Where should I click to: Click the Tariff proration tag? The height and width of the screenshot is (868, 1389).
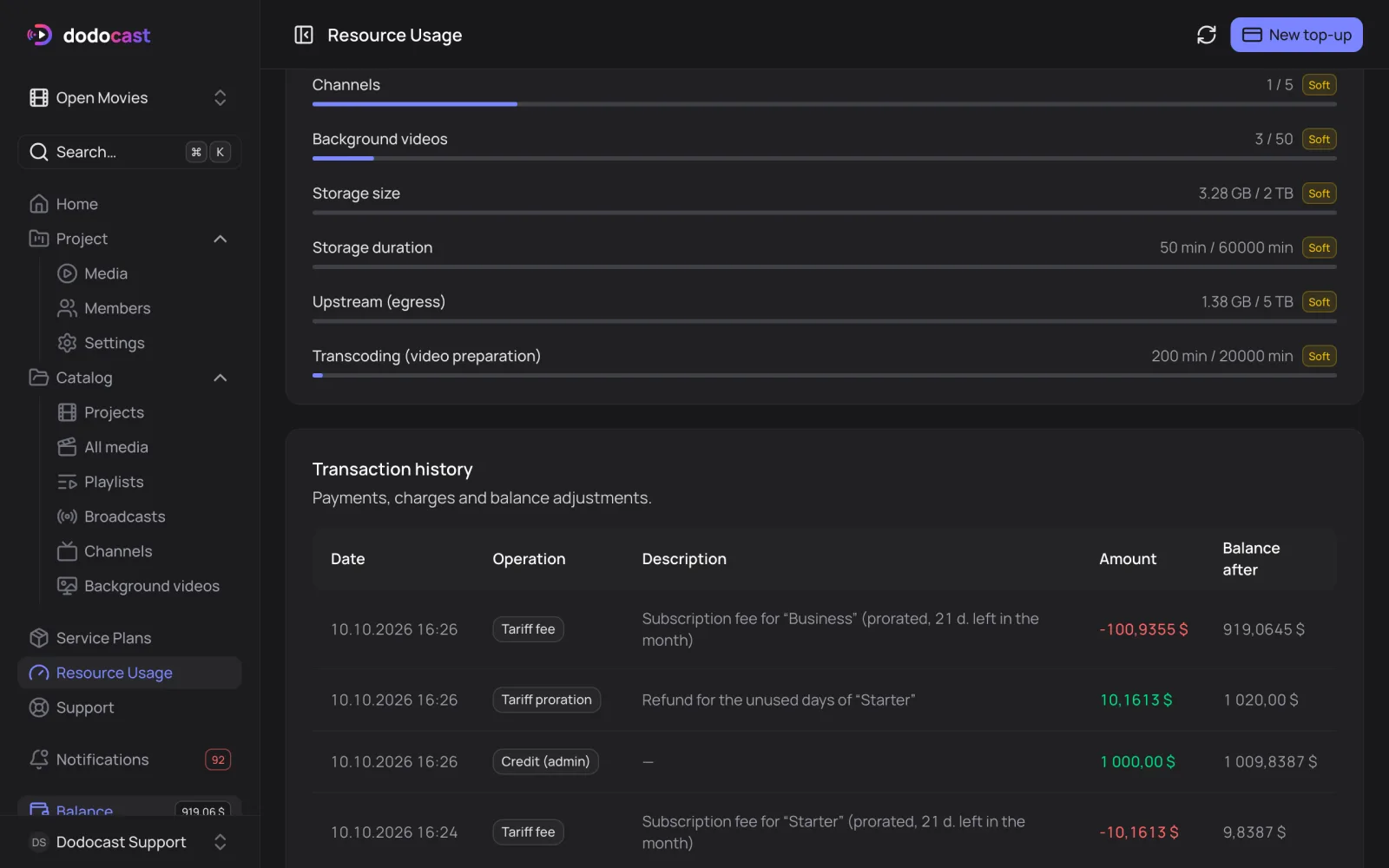[546, 700]
